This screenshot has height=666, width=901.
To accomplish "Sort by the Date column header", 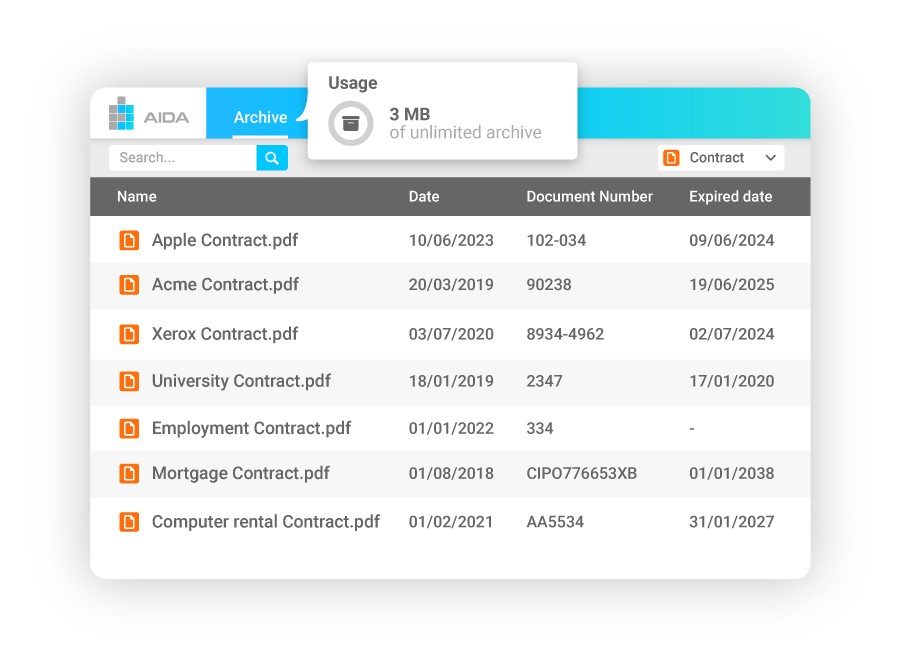I will pyautogui.click(x=424, y=197).
